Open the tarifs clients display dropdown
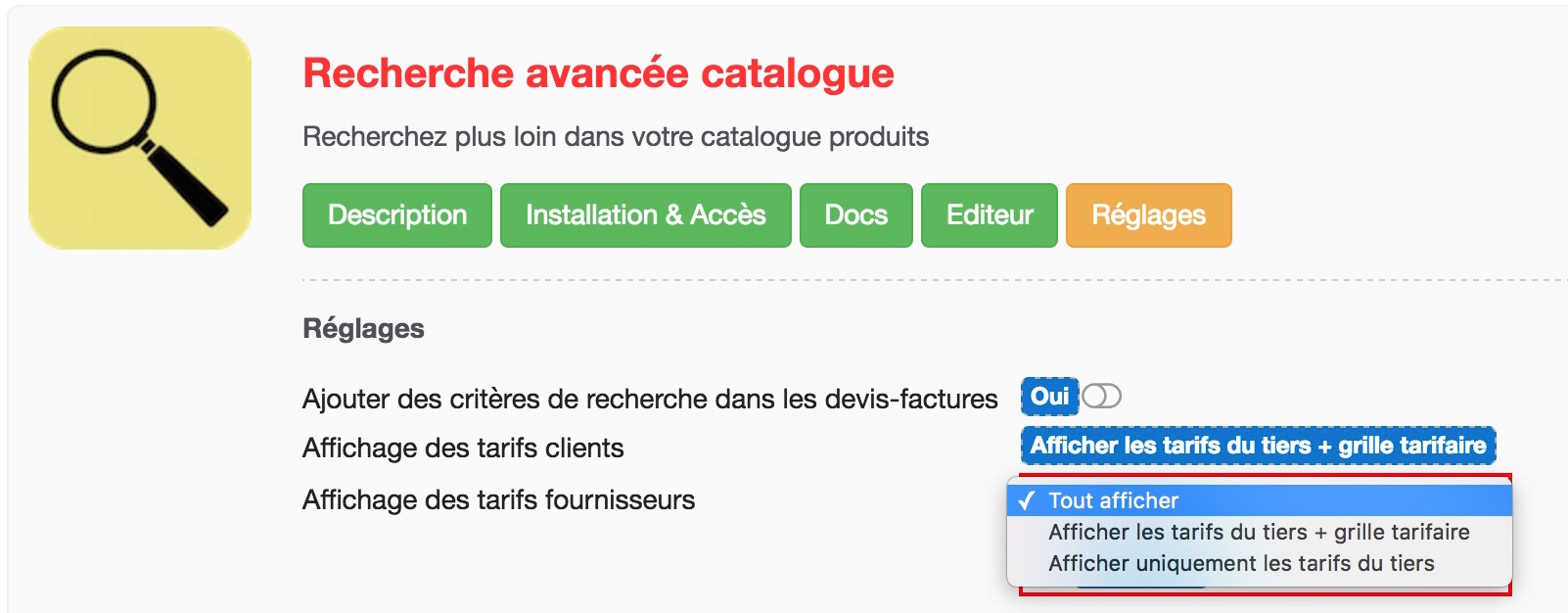This screenshot has height=613, width=1568. tap(1259, 446)
